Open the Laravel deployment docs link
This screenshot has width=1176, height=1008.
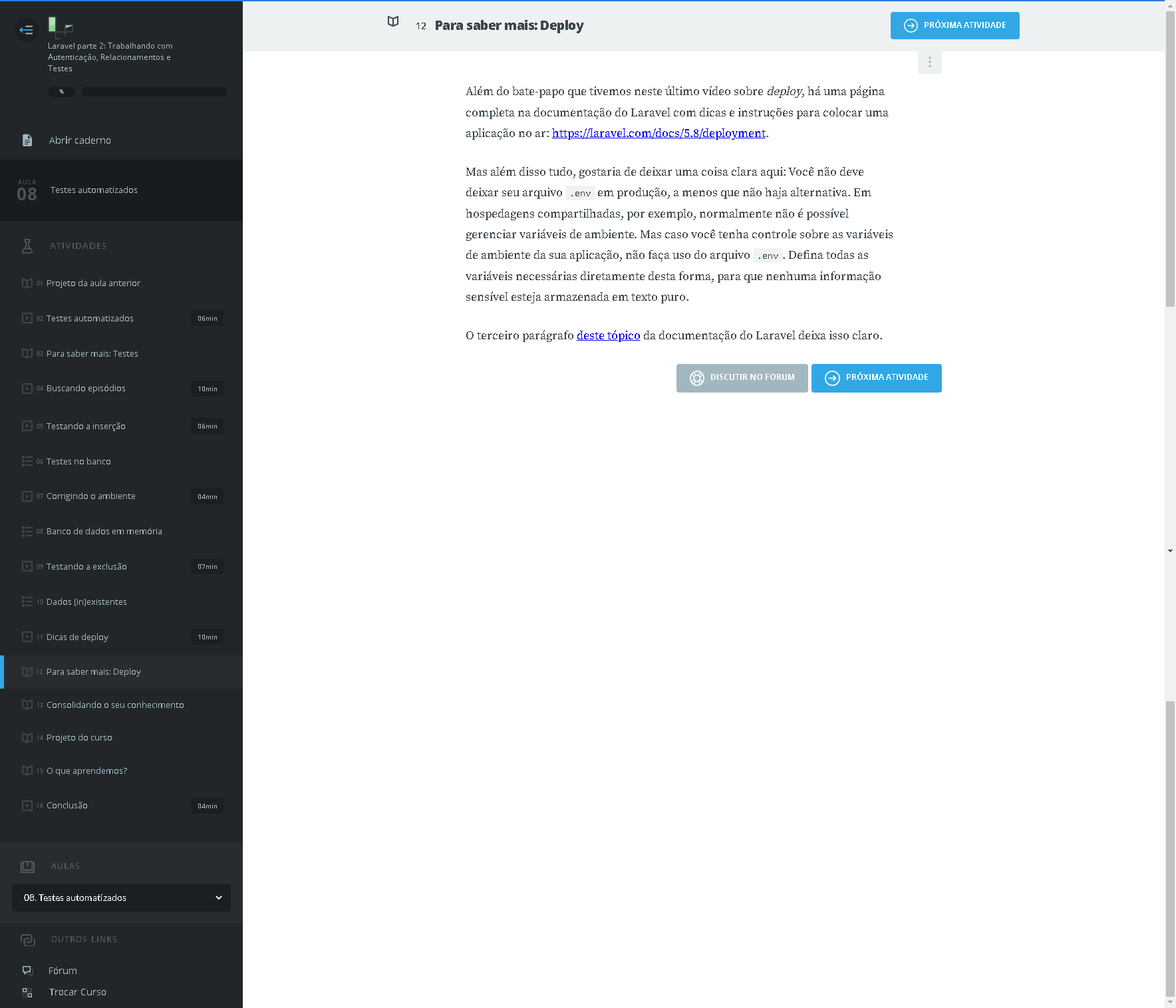click(x=658, y=133)
